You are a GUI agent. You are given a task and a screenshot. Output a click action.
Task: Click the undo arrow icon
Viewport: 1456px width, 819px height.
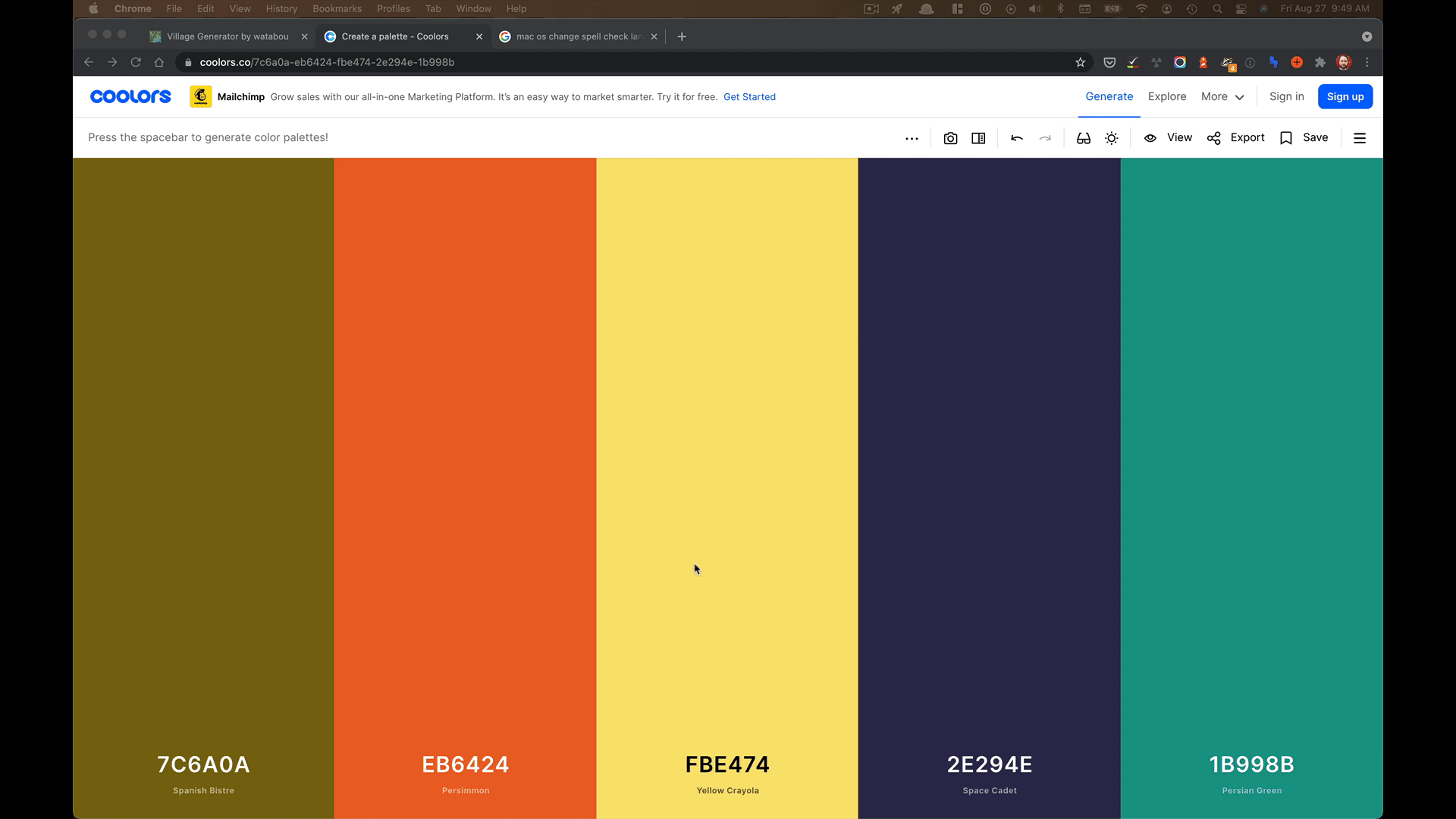(1017, 138)
